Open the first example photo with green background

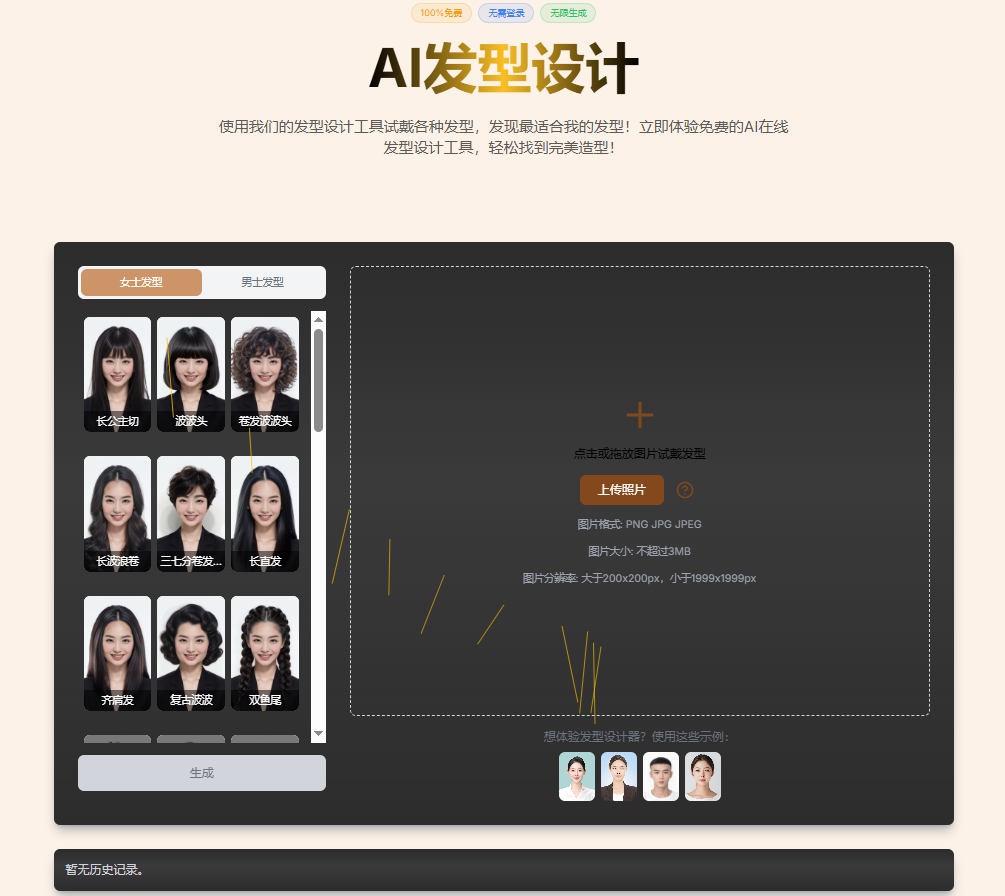577,776
